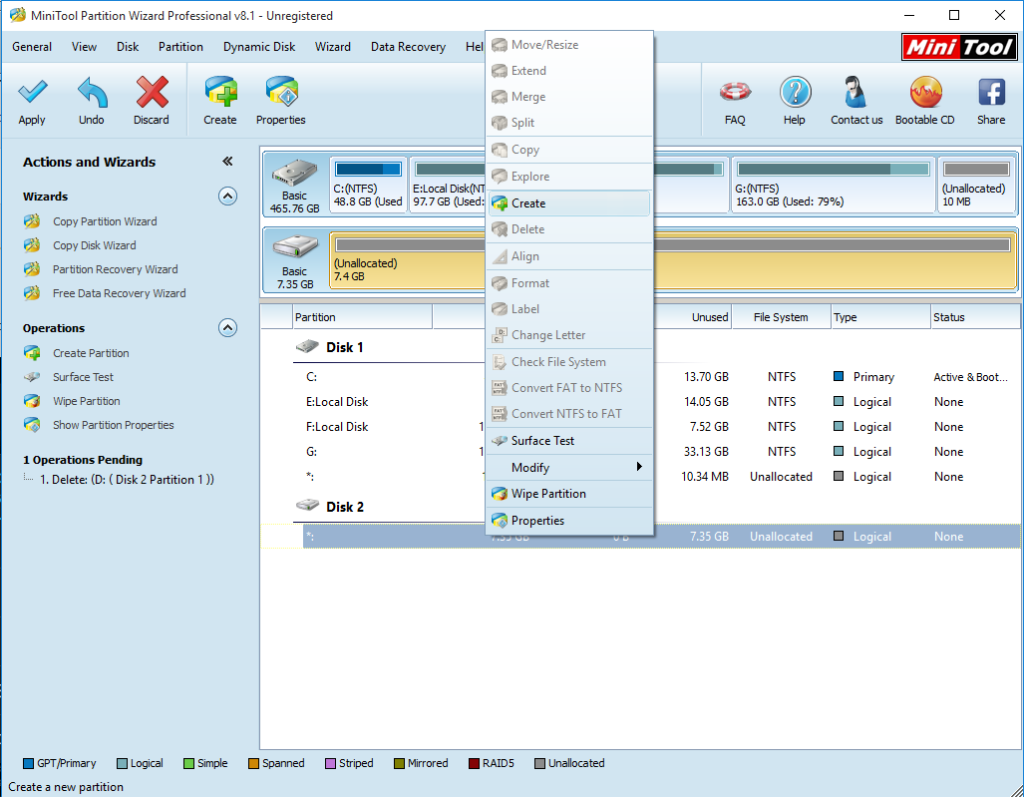The image size is (1024, 797).
Task: Select the C:(NTFS) partition block
Action: click(x=368, y=185)
